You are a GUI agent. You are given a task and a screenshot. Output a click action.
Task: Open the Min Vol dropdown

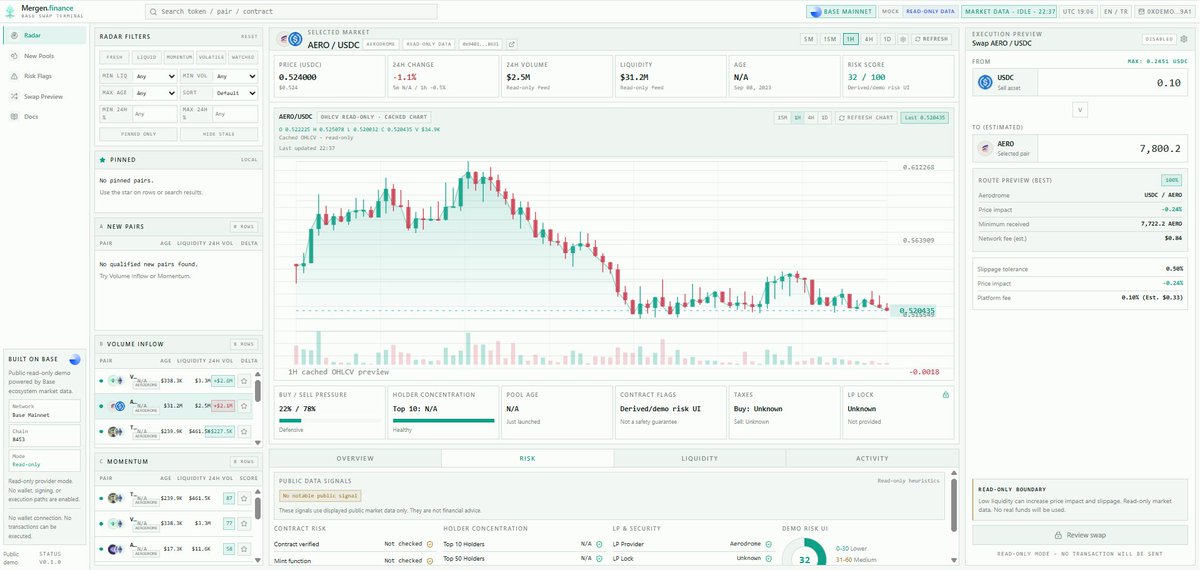point(233,75)
